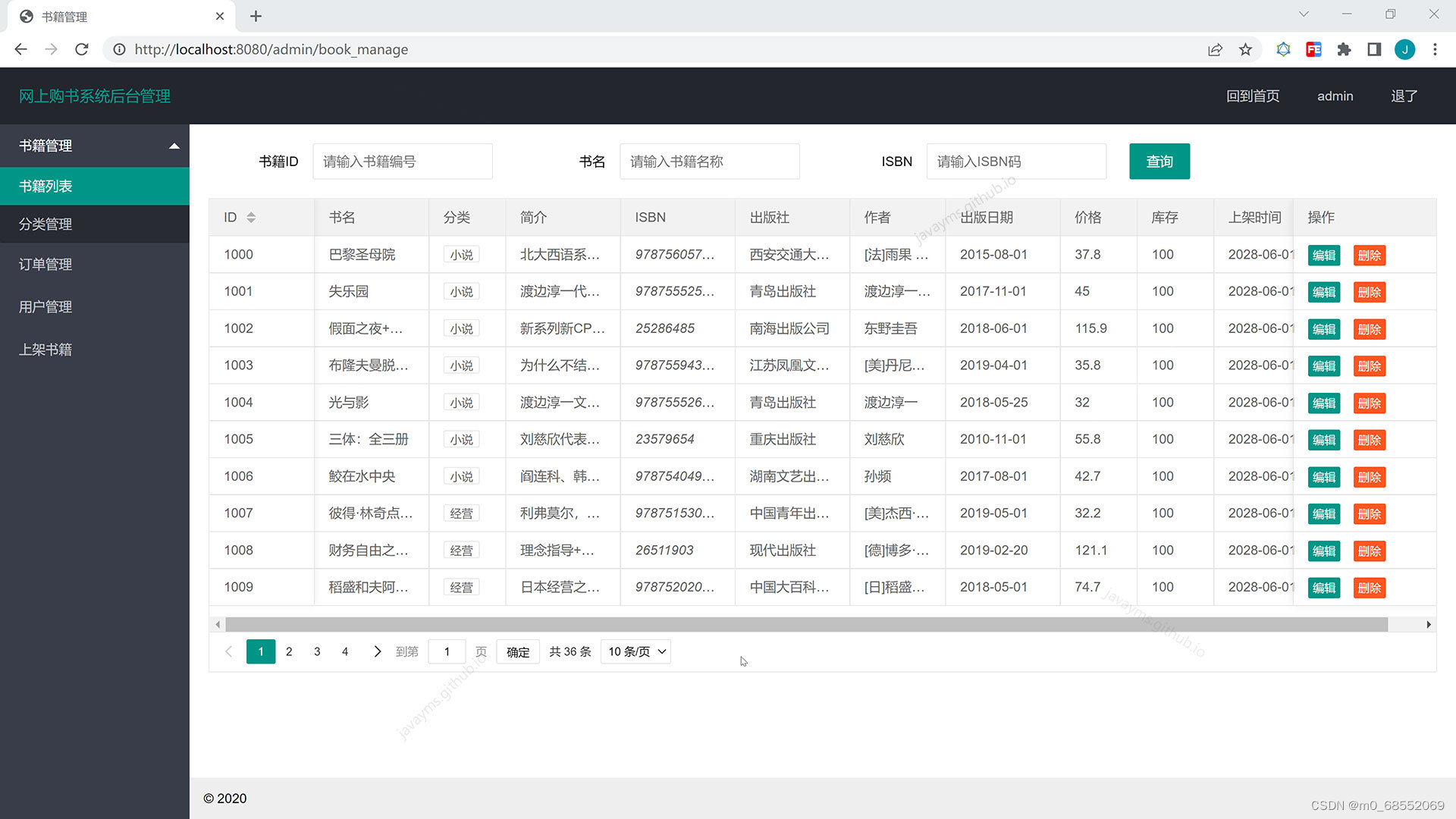Screen dimensions: 1456x819
Task: Delete book 1004 光与影
Action: click(x=1369, y=403)
